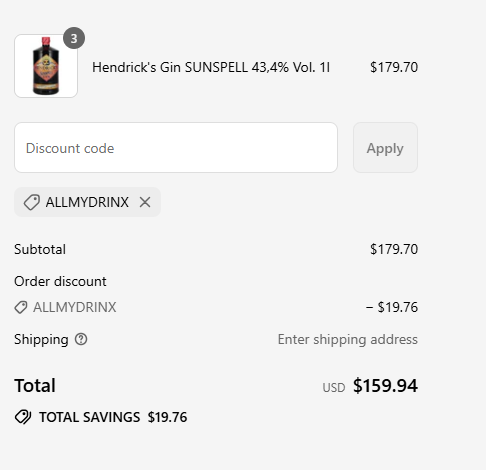
Task: Click the Discount code input field
Action: tap(176, 148)
